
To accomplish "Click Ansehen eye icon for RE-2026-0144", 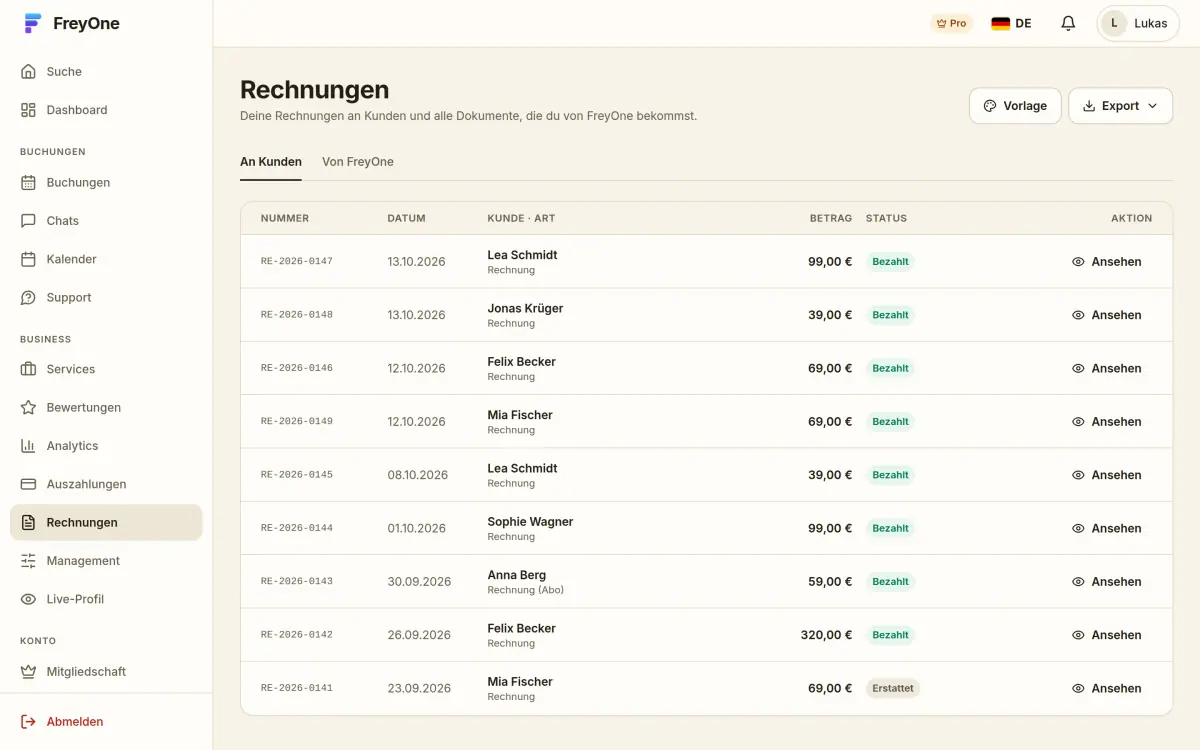I will [1078, 528].
